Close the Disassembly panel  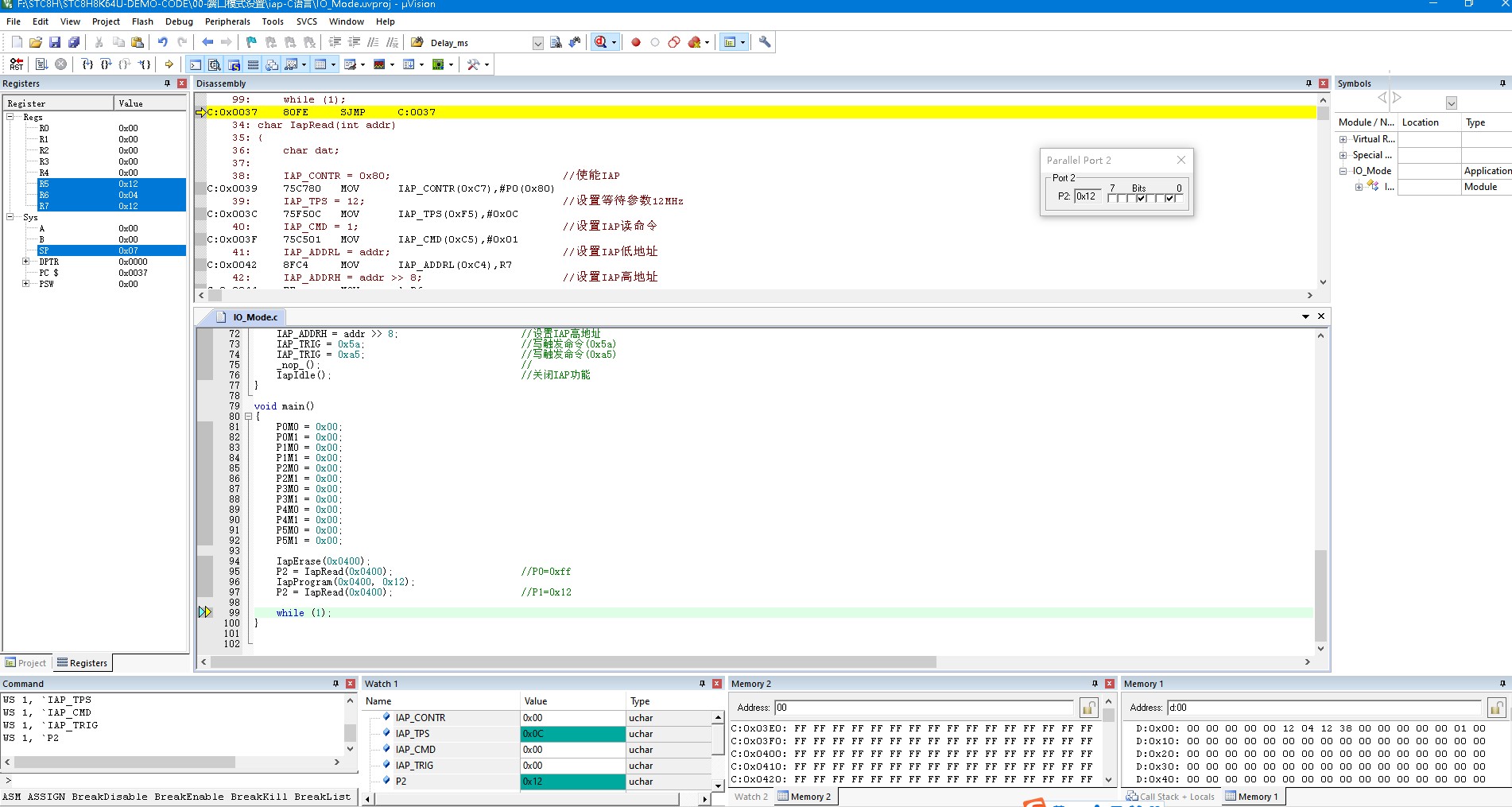tap(1324, 83)
